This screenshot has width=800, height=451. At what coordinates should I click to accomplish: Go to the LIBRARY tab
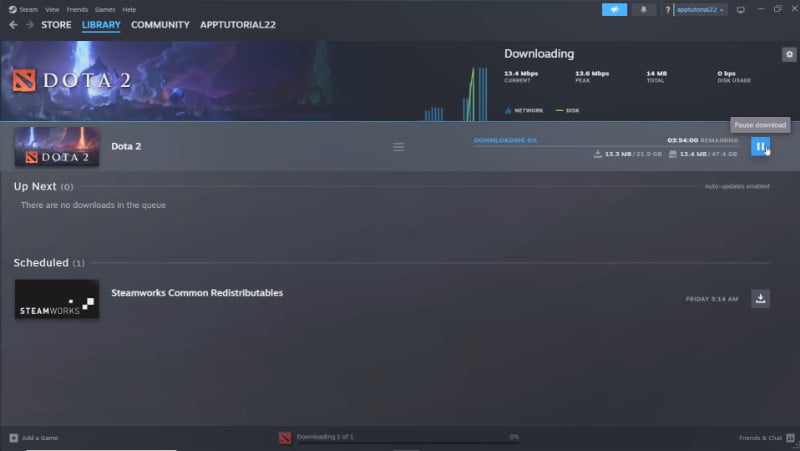click(x=101, y=24)
